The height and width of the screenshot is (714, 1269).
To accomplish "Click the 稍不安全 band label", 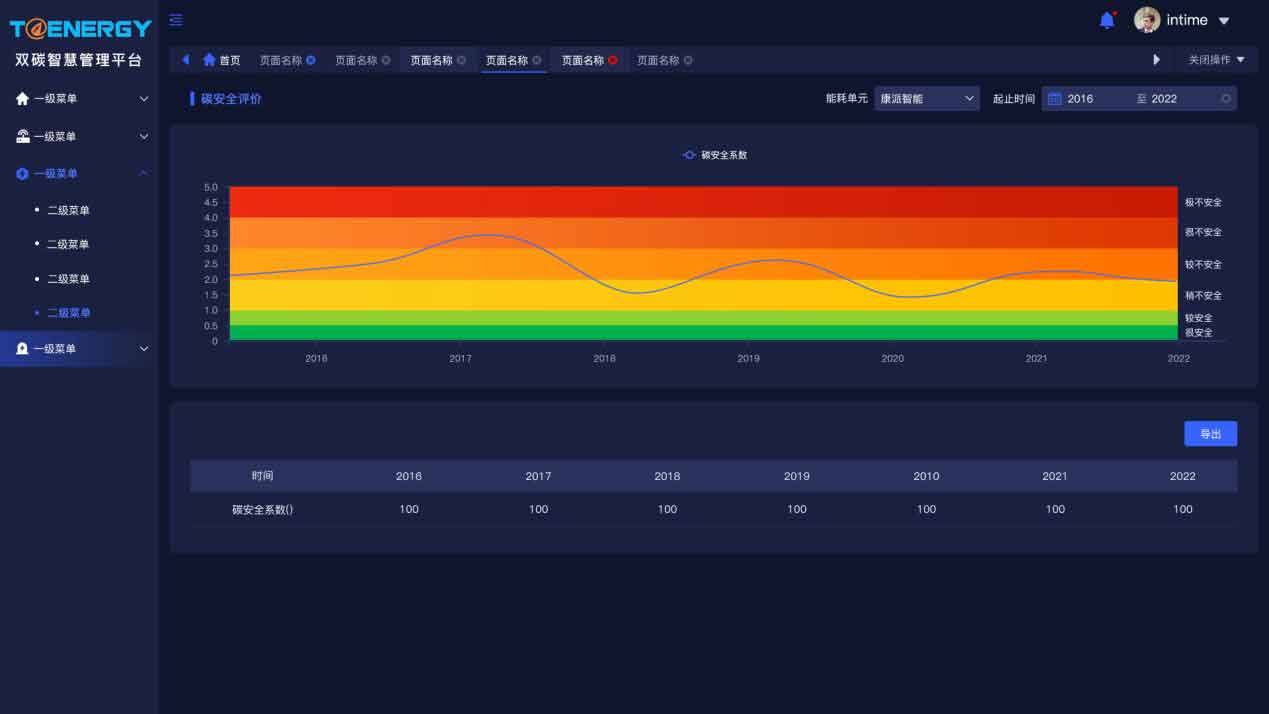I will (x=1203, y=295).
